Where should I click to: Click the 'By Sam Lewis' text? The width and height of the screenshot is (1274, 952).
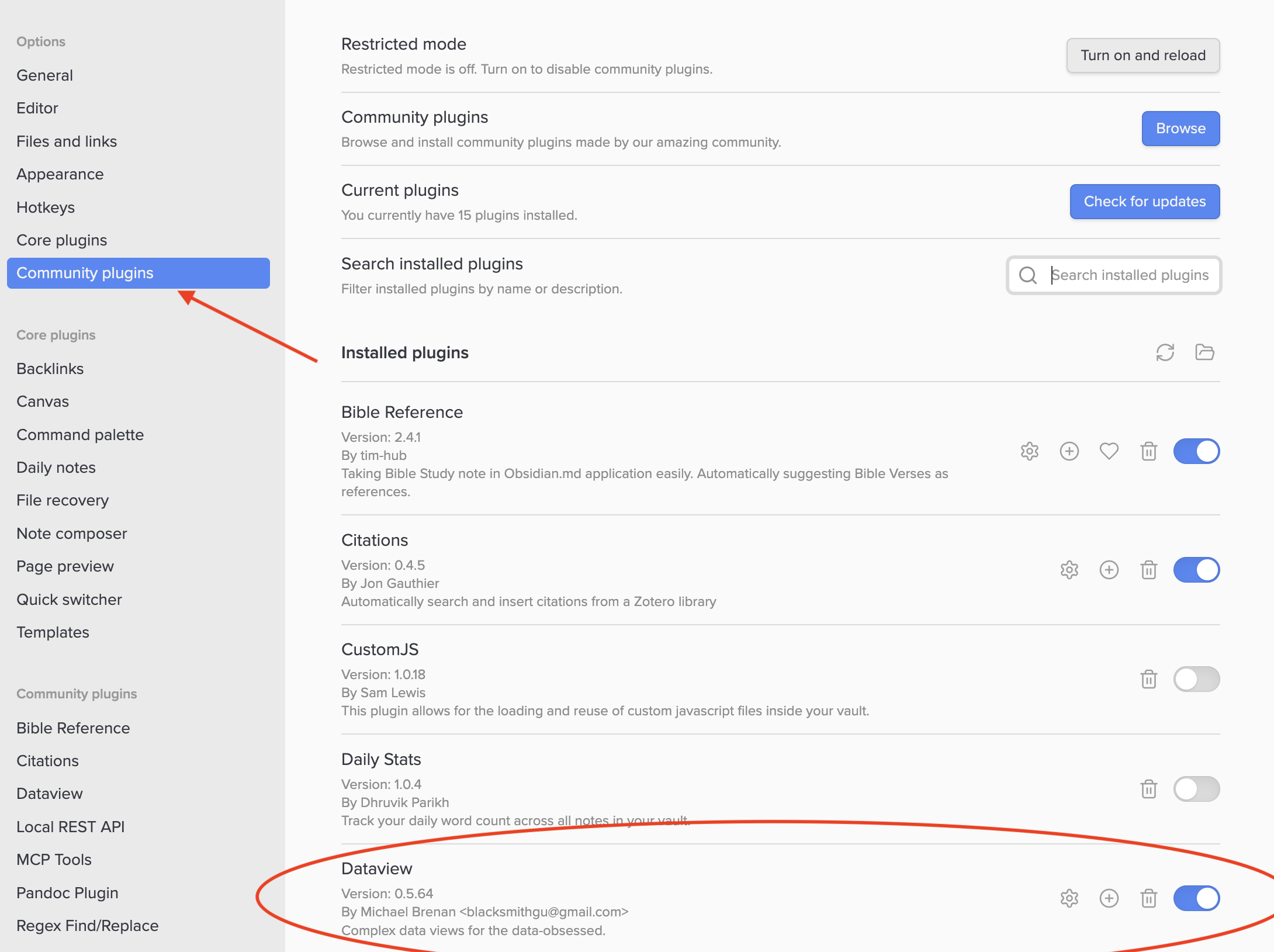383,693
